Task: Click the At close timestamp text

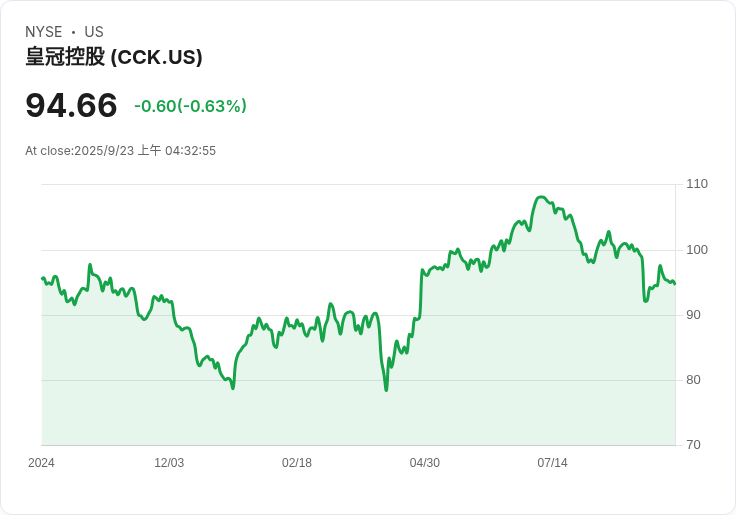Action: click(x=120, y=151)
